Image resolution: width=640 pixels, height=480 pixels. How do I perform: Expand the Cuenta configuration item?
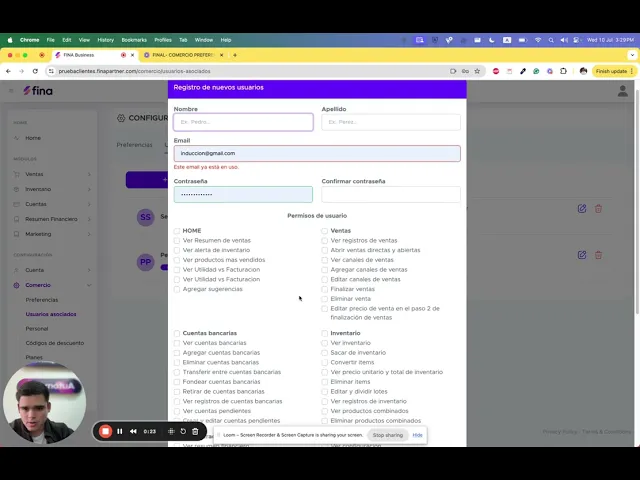[51, 270]
